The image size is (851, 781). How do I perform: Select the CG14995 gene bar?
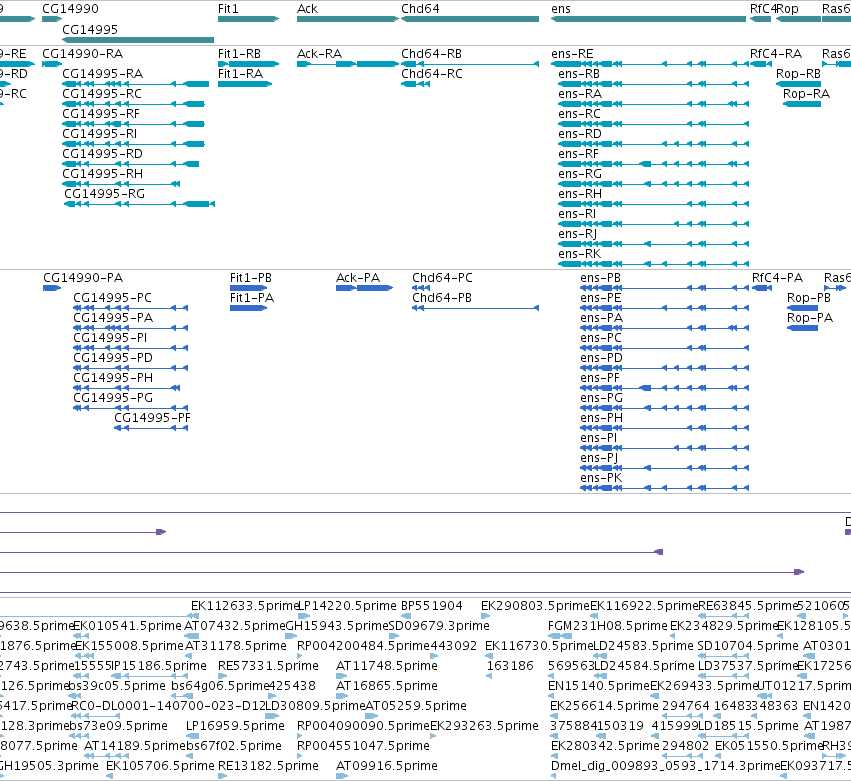(138, 40)
